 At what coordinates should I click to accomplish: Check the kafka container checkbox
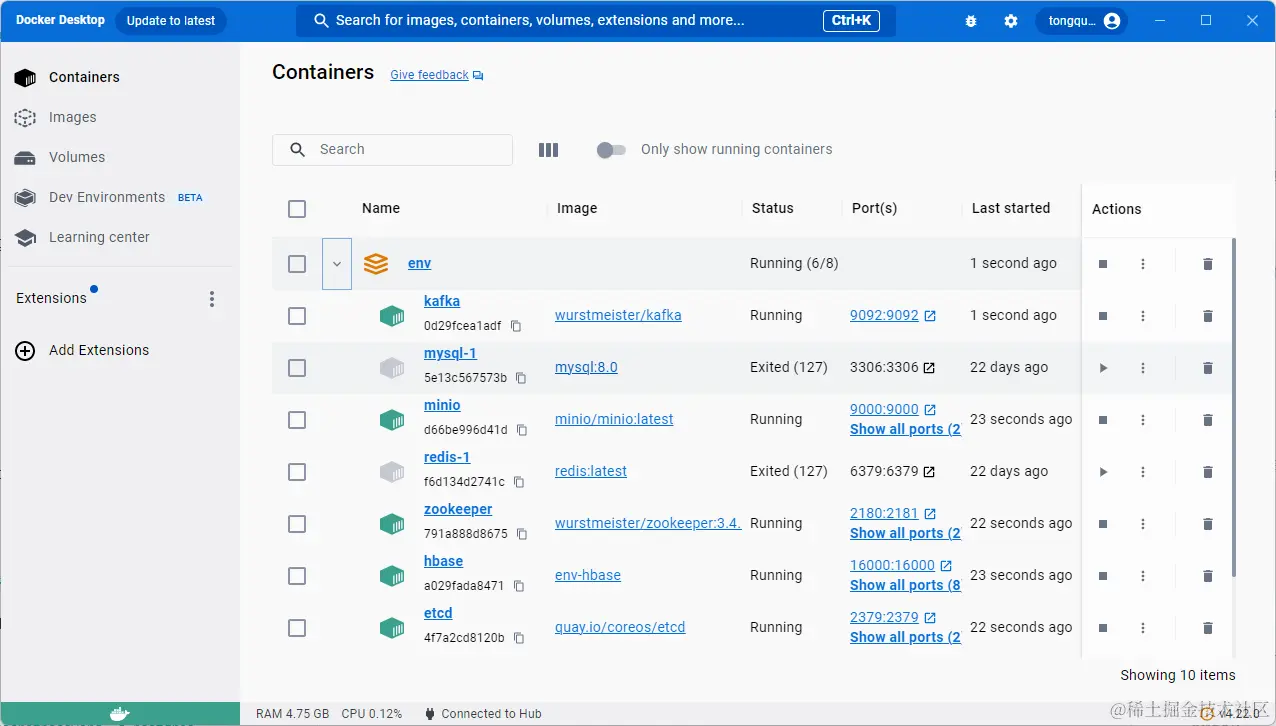(x=297, y=316)
